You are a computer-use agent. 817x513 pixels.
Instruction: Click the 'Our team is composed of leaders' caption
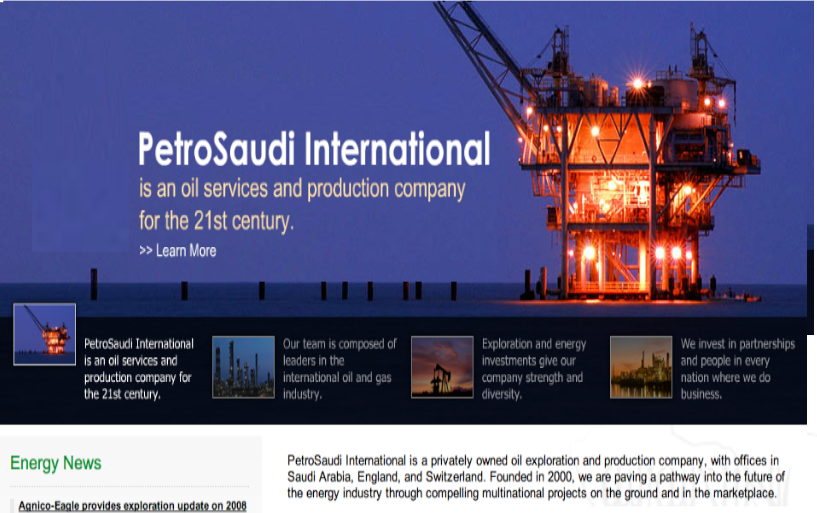[x=339, y=368]
